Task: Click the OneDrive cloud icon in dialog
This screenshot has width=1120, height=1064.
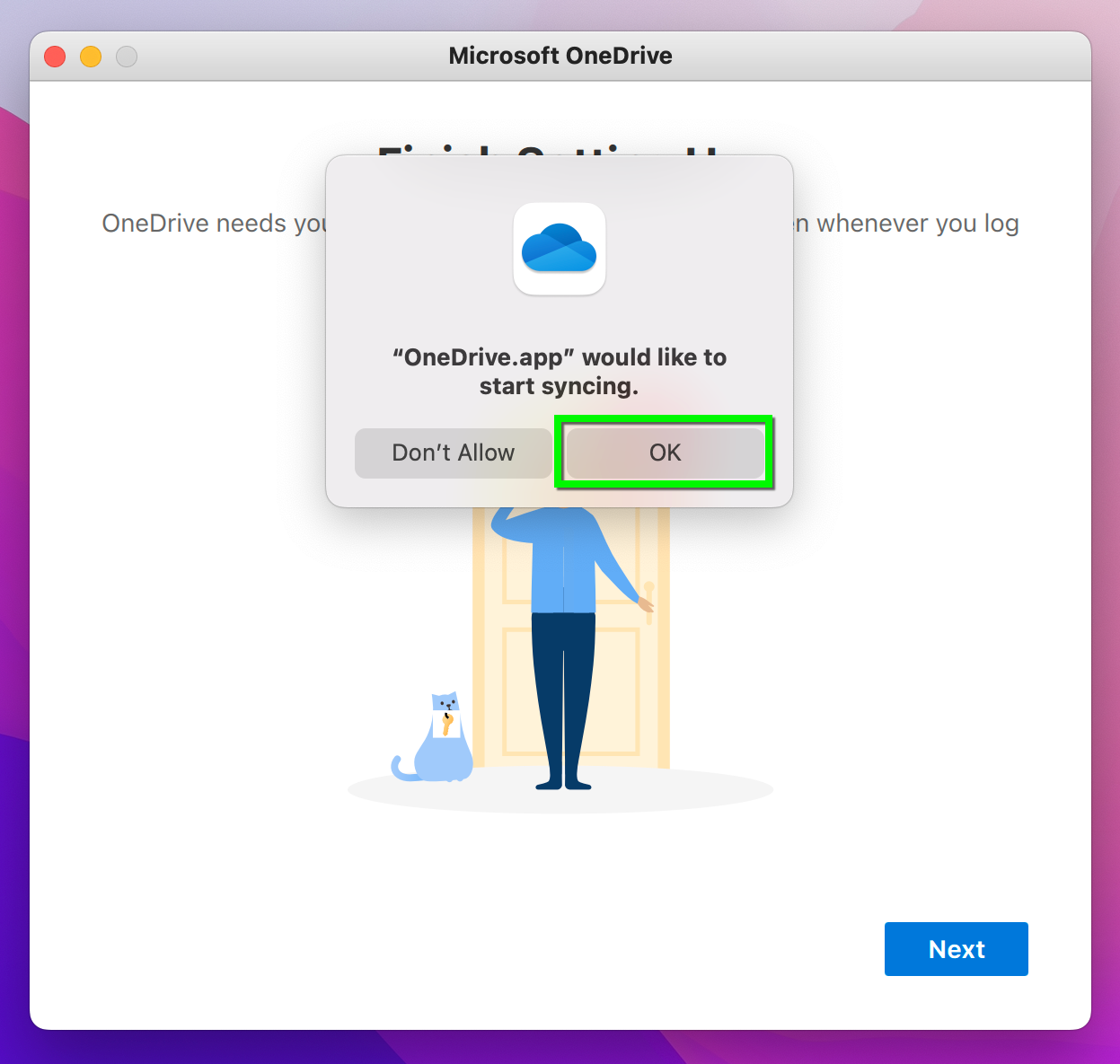Action: (x=560, y=249)
